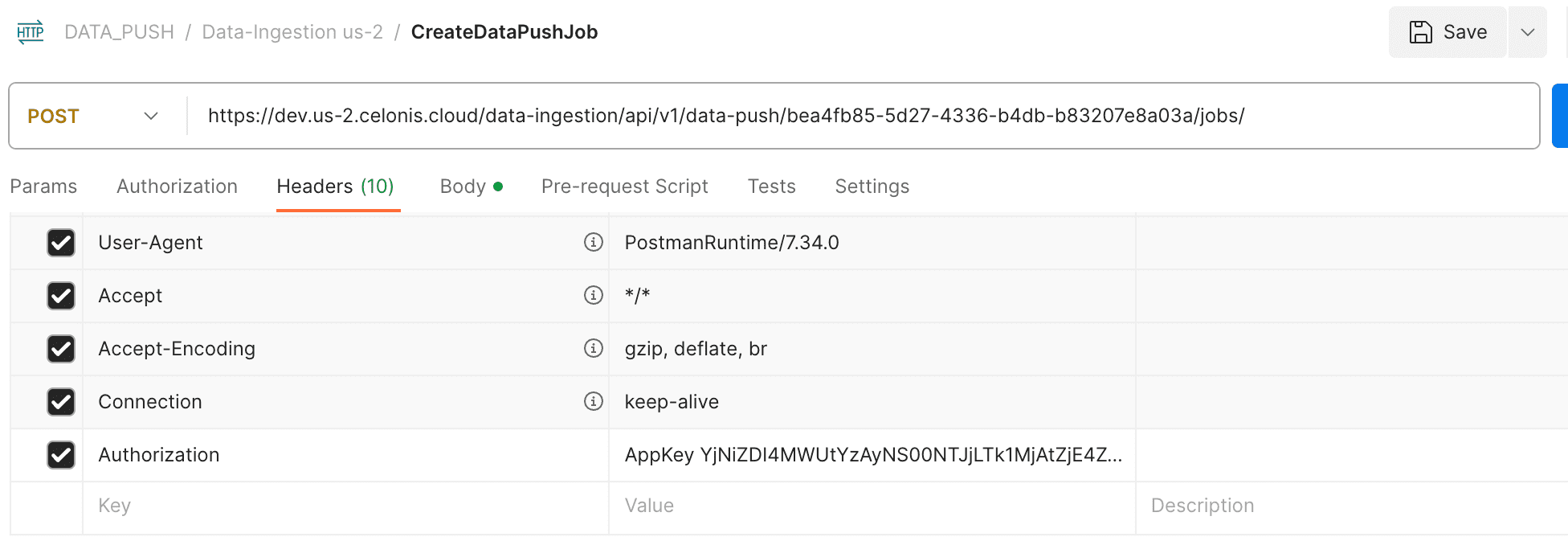Image resolution: width=1568 pixels, height=537 pixels.
Task: Click the info icon beside User-Agent
Action: 594,242
